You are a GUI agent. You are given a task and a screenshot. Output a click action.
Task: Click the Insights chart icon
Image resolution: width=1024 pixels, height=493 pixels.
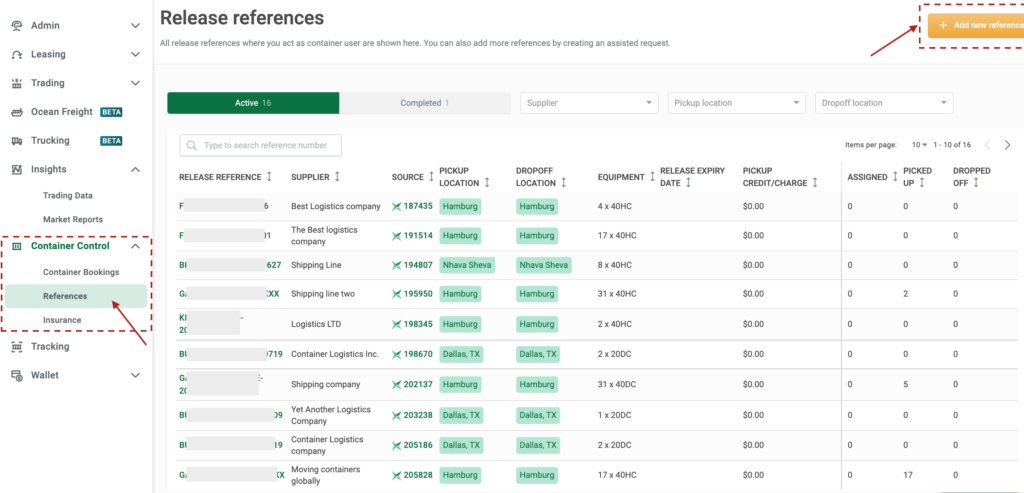click(17, 170)
